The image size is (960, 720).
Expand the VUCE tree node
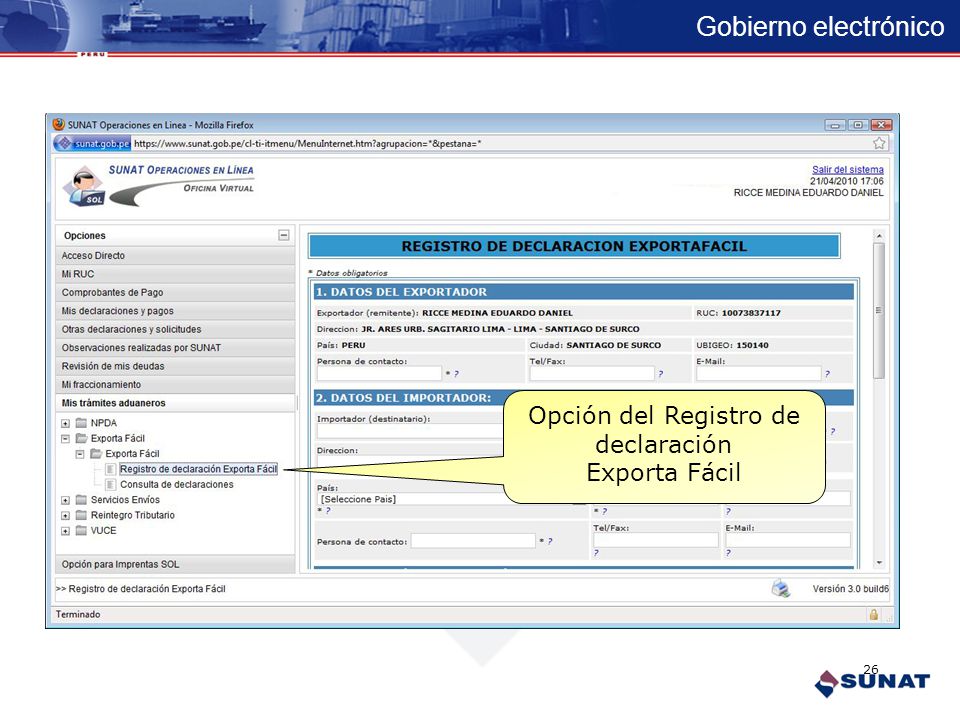coord(66,531)
